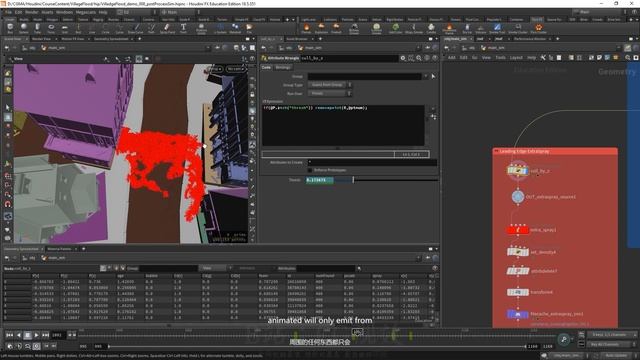
Task: Click the expression editor expand icon beside VEXpression
Action: point(433,117)
